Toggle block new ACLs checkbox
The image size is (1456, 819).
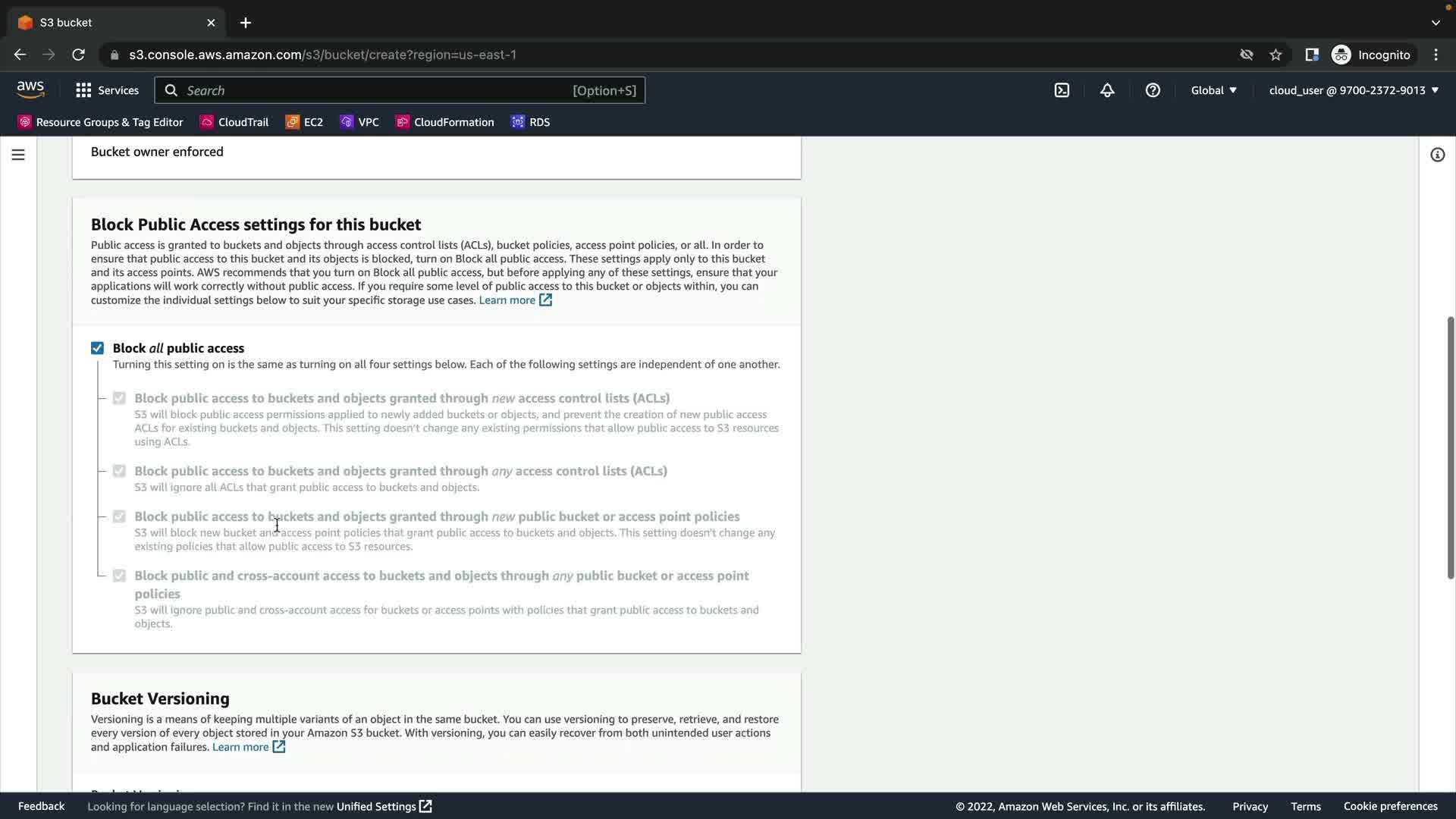click(119, 398)
